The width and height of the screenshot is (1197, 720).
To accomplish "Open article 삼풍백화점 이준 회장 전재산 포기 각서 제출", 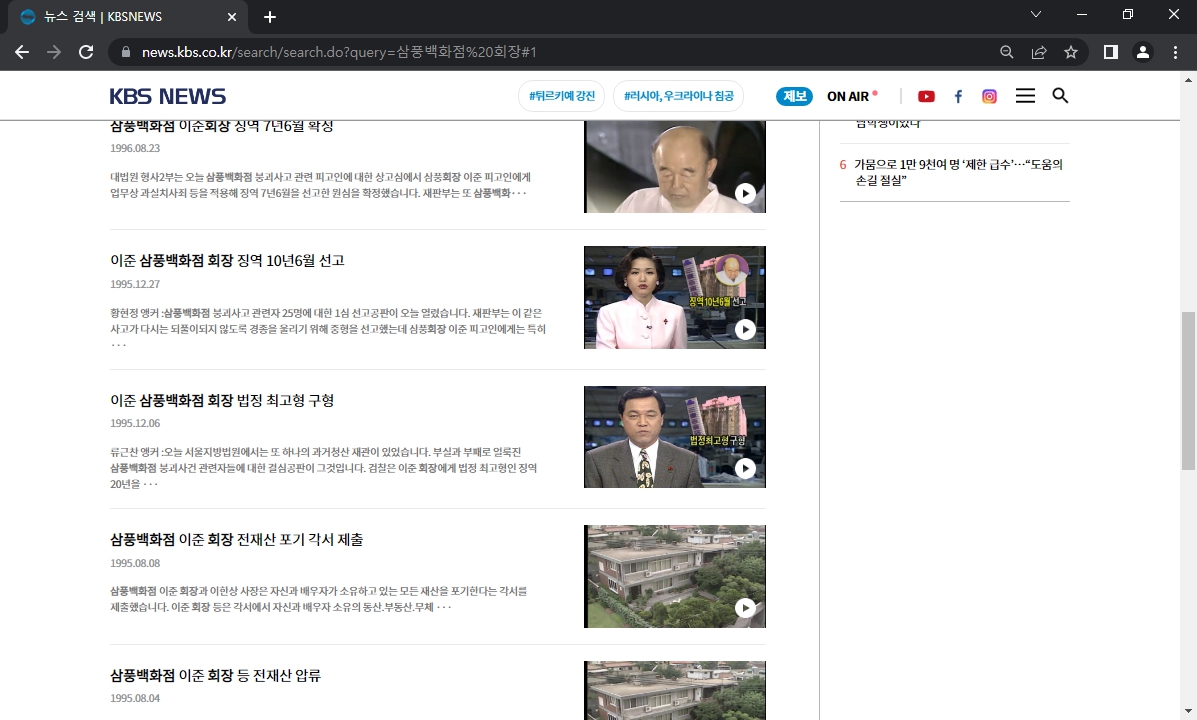I will click(237, 540).
